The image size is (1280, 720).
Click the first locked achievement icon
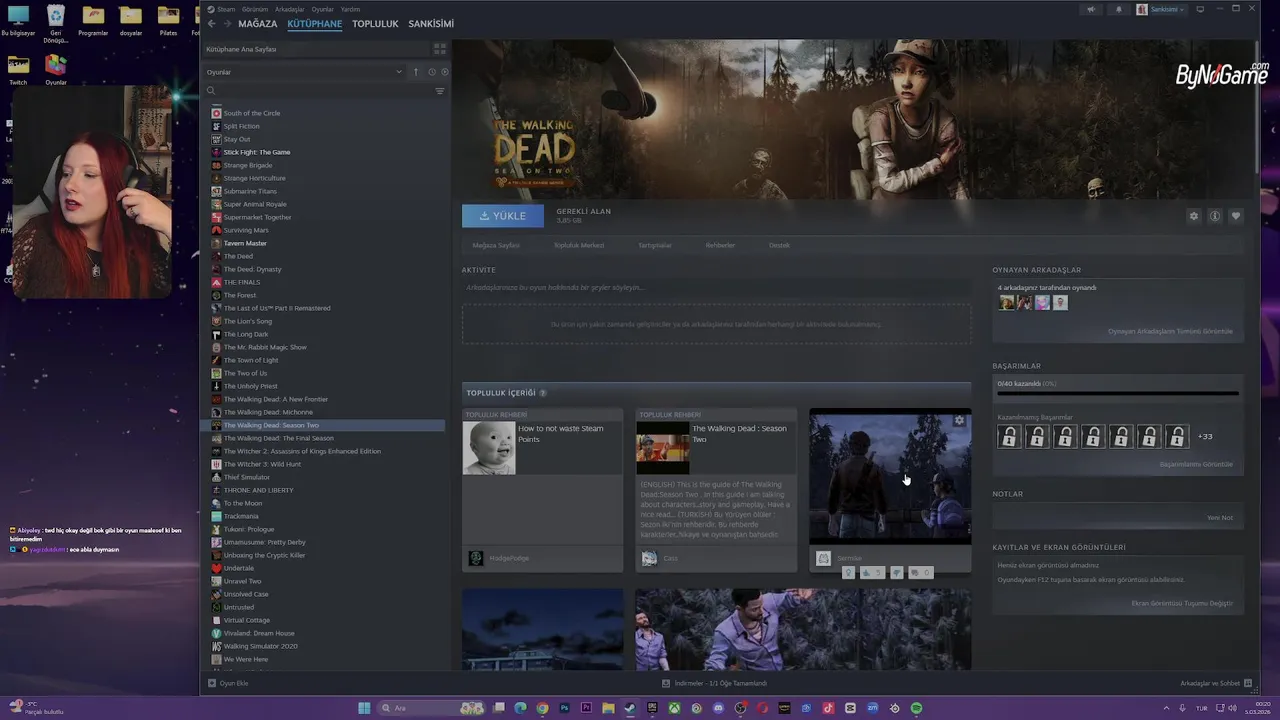(x=1009, y=436)
